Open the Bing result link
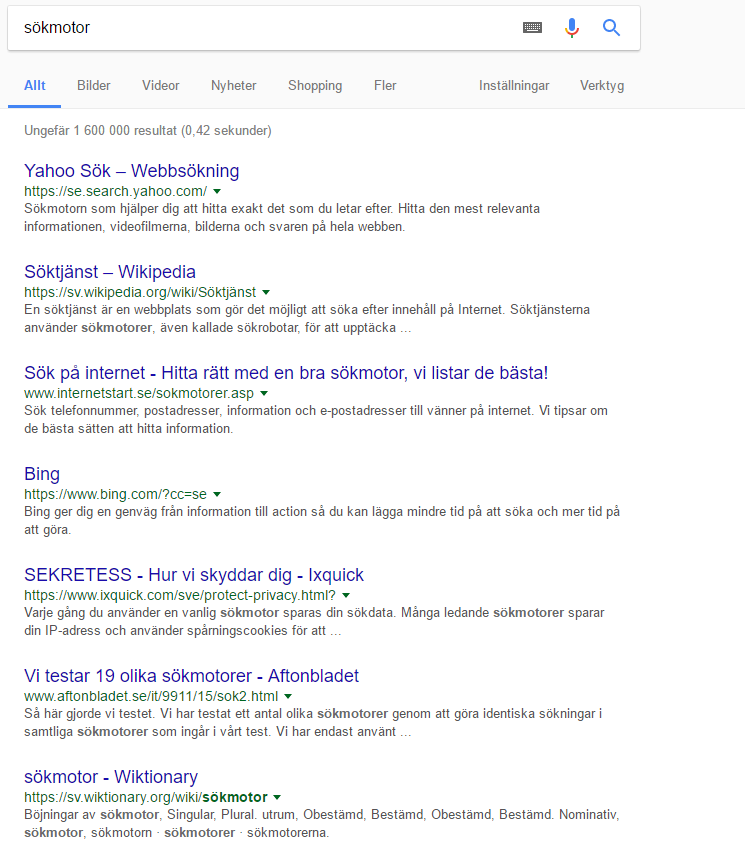 coord(42,474)
